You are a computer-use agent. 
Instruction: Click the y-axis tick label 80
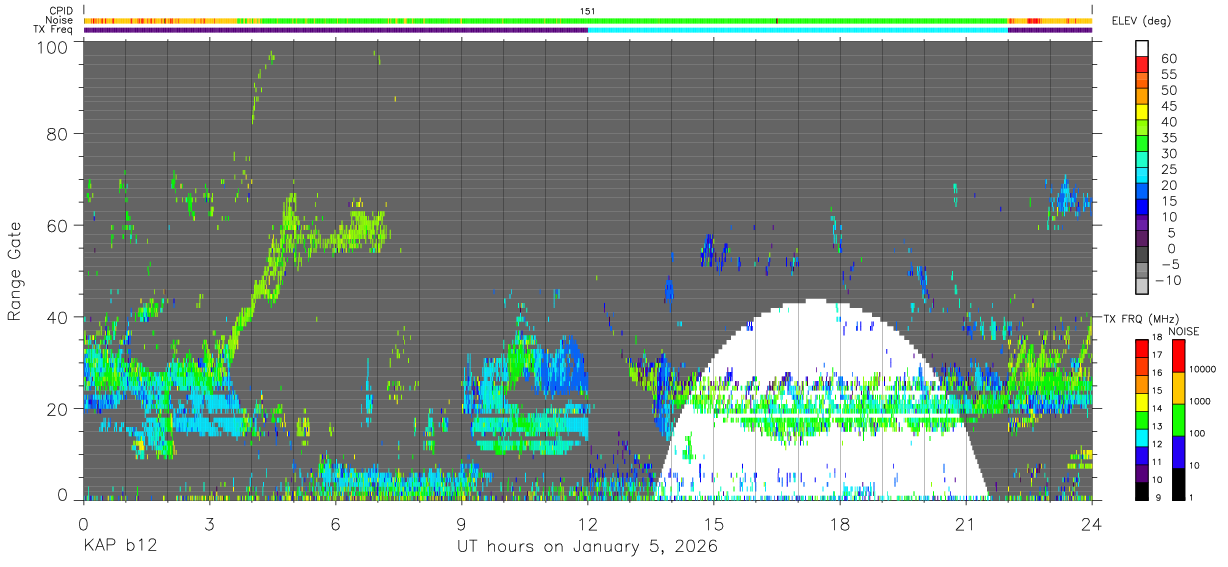59,134
